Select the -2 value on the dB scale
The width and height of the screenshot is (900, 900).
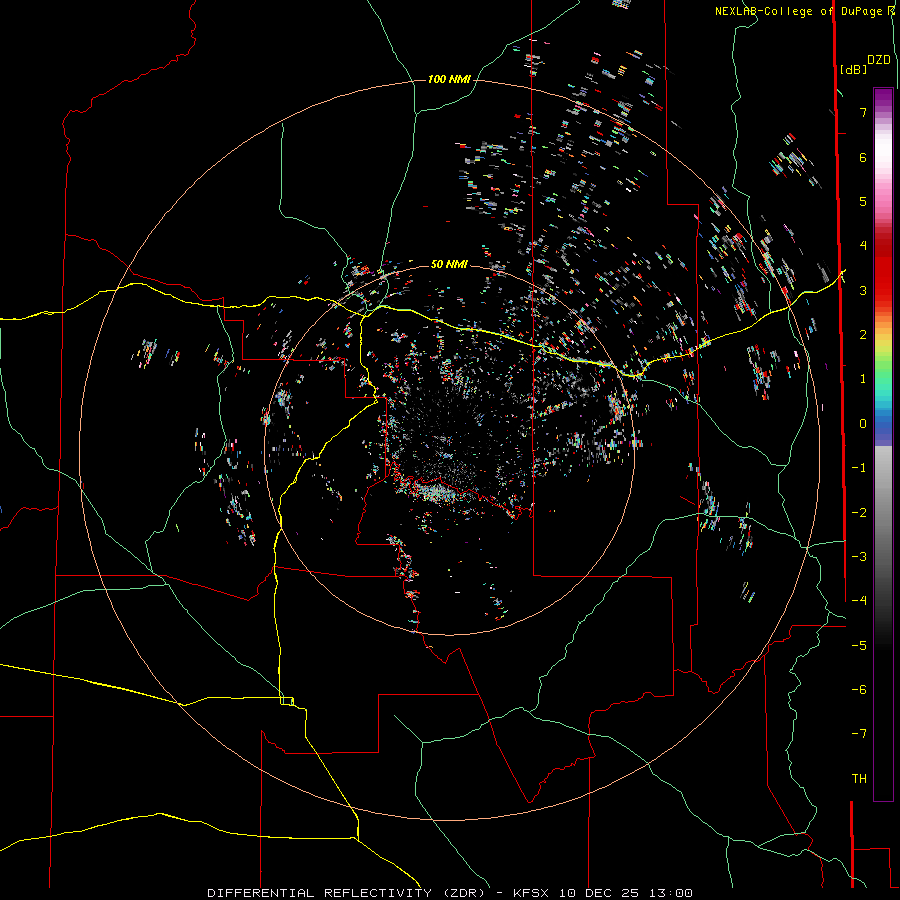(859, 513)
